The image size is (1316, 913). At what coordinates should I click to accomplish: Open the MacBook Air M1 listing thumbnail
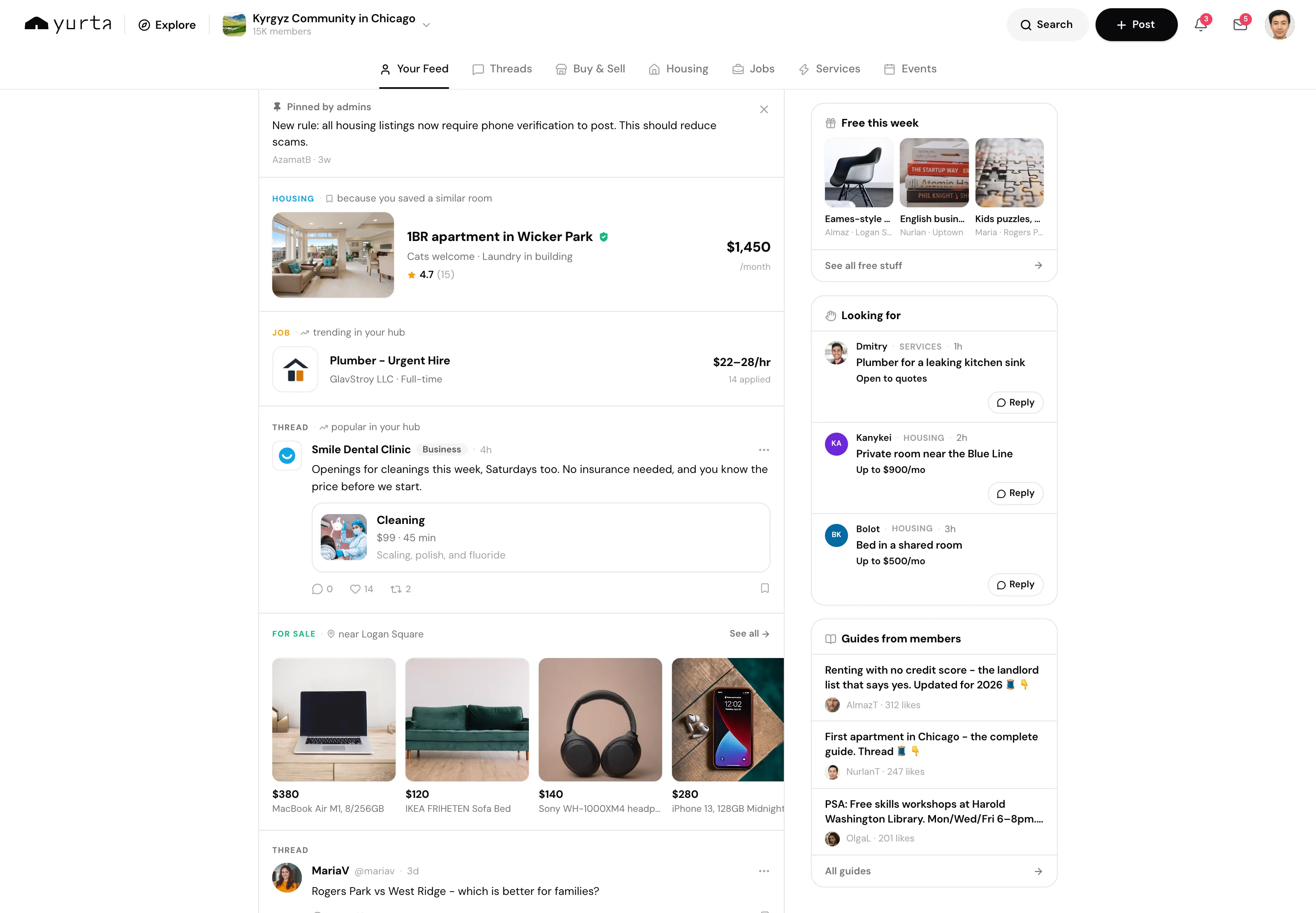point(334,720)
